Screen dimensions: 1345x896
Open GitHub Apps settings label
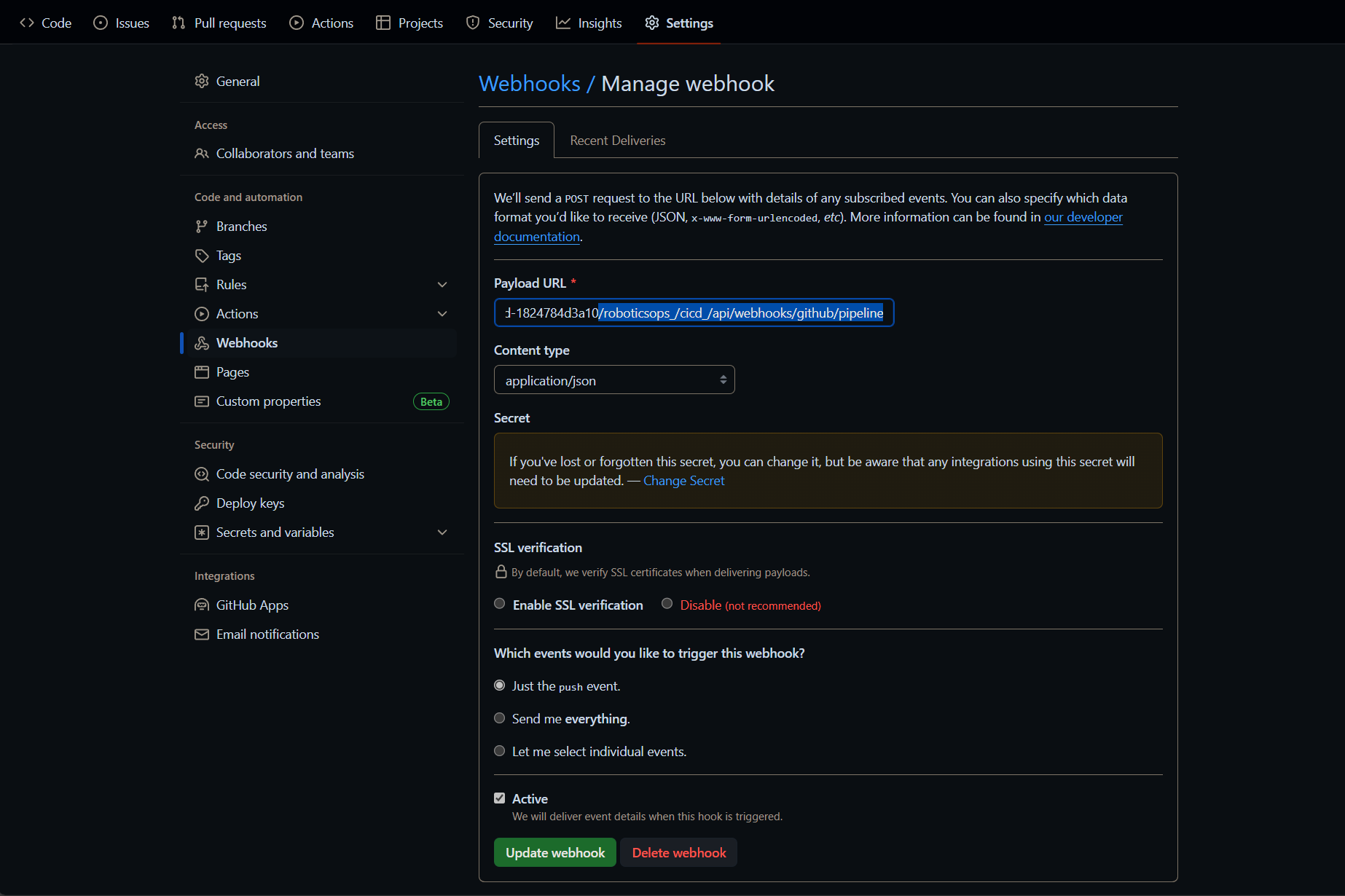(x=252, y=605)
